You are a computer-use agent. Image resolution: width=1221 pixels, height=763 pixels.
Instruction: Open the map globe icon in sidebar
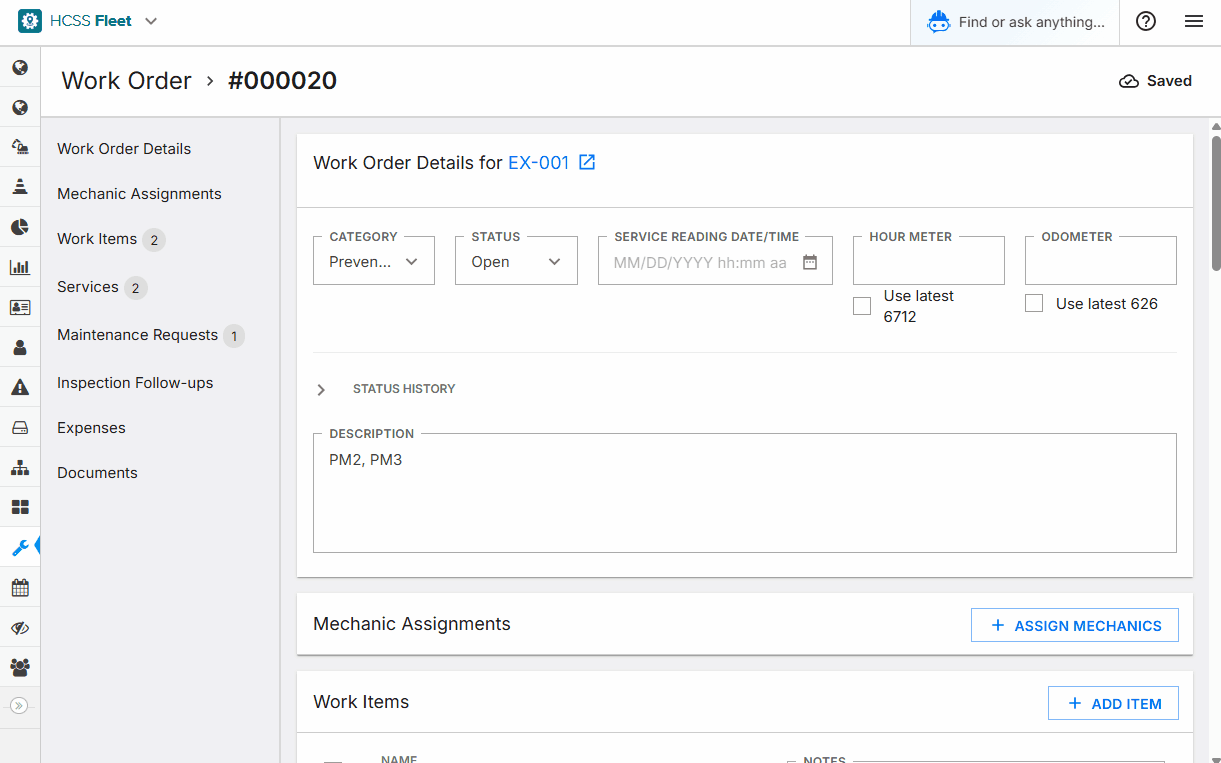click(x=20, y=67)
